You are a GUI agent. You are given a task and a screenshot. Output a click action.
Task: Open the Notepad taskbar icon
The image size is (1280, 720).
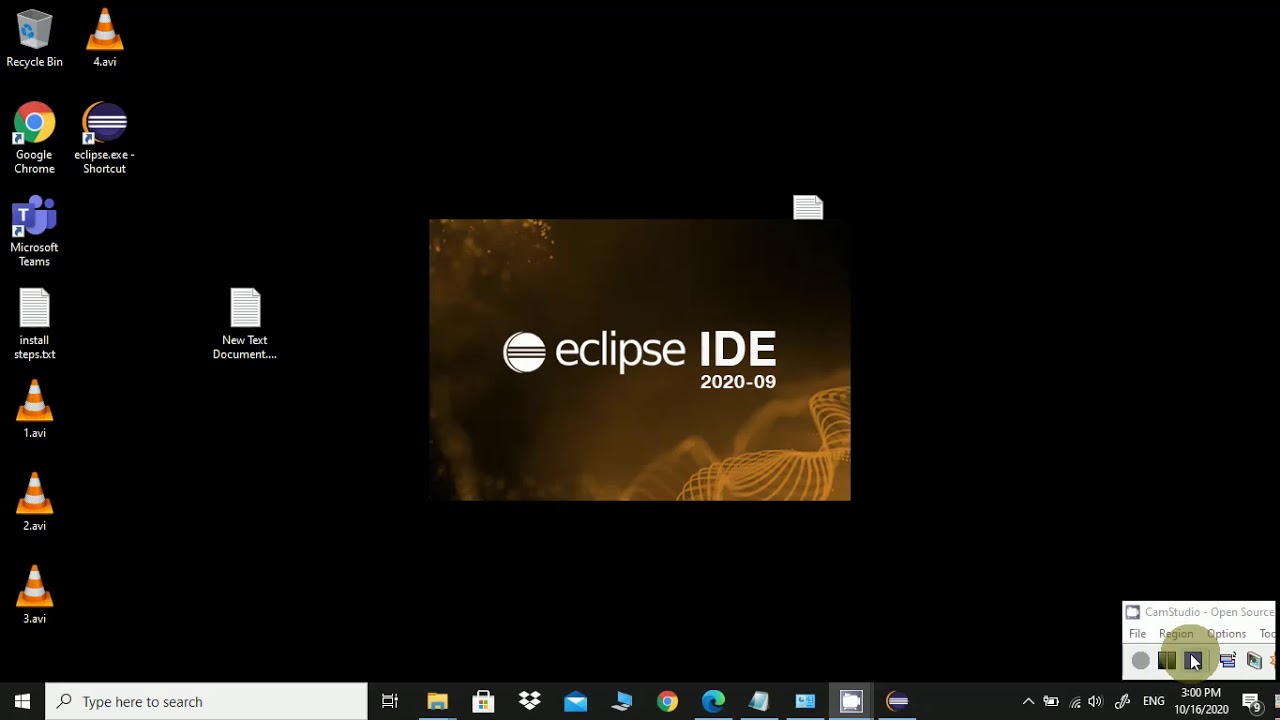(759, 701)
